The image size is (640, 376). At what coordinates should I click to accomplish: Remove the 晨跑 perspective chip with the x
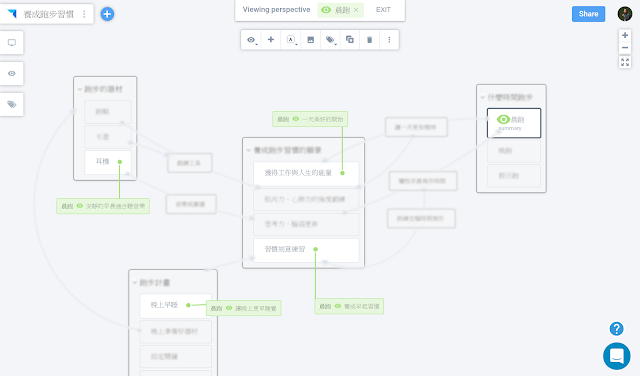356,10
